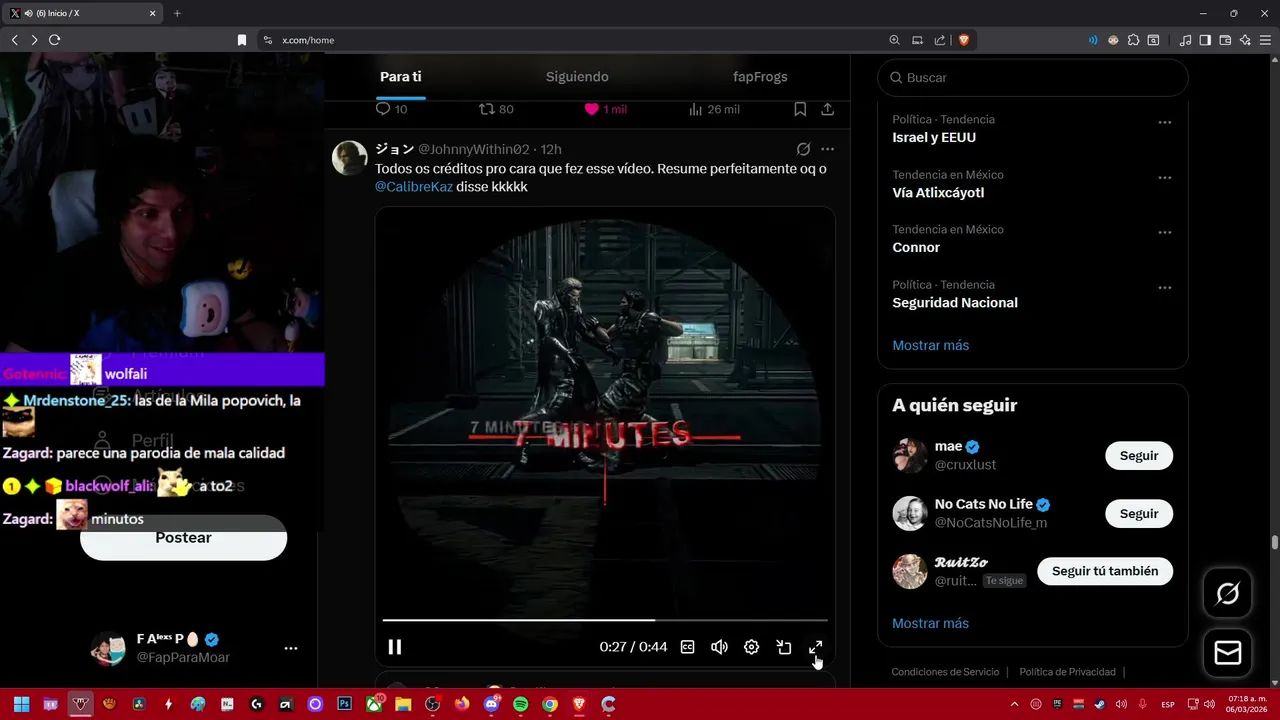Go back in the browser
This screenshot has width=1280, height=720.
(14, 40)
